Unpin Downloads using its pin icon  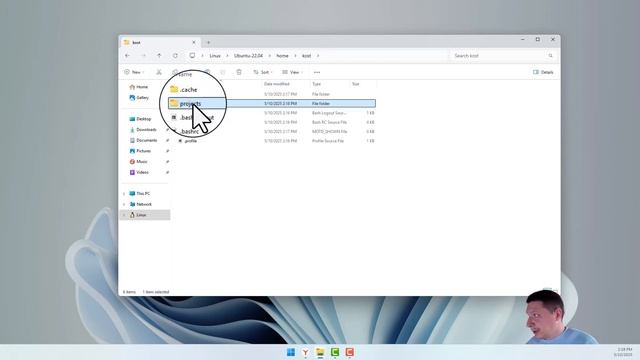click(x=167, y=130)
